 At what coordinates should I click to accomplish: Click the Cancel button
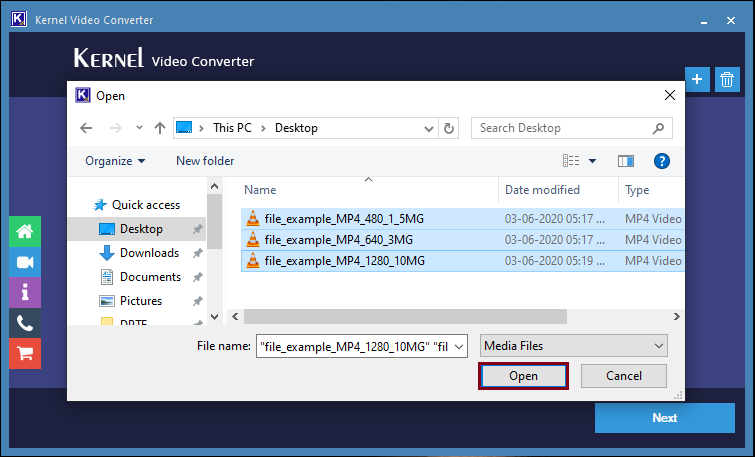pos(624,376)
